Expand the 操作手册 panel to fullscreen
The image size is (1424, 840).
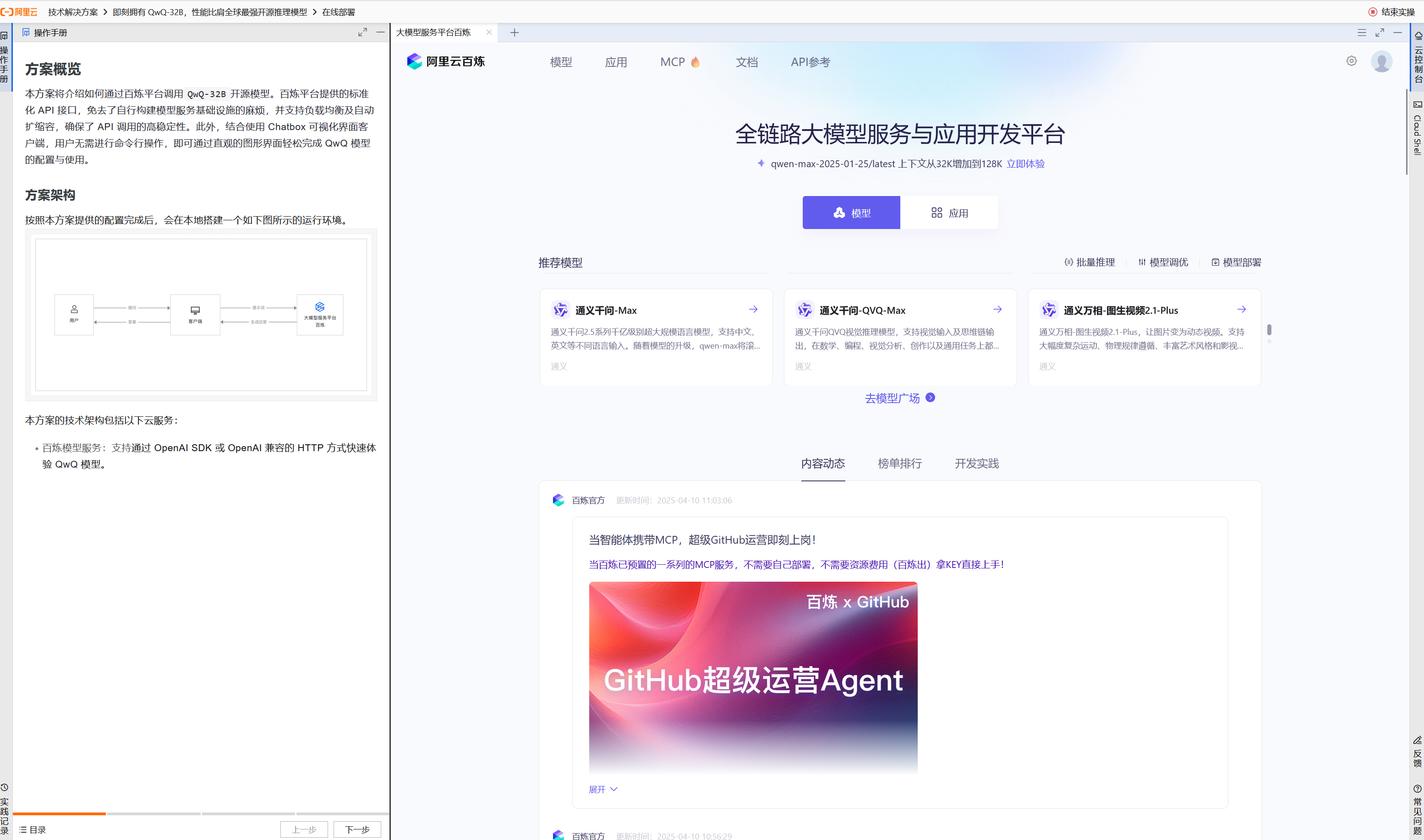pyautogui.click(x=362, y=32)
